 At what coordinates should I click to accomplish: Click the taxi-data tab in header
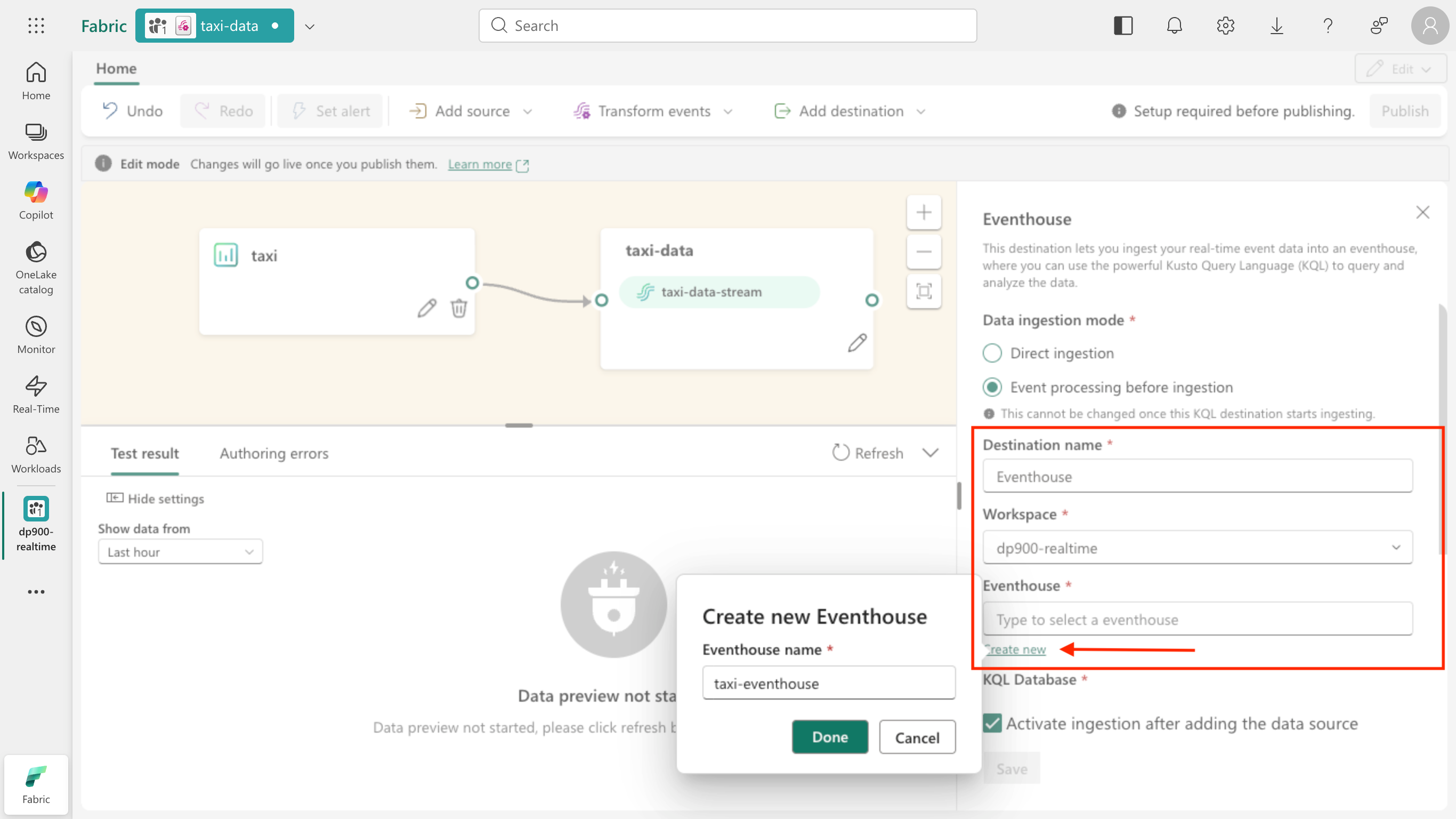pyautogui.click(x=214, y=26)
